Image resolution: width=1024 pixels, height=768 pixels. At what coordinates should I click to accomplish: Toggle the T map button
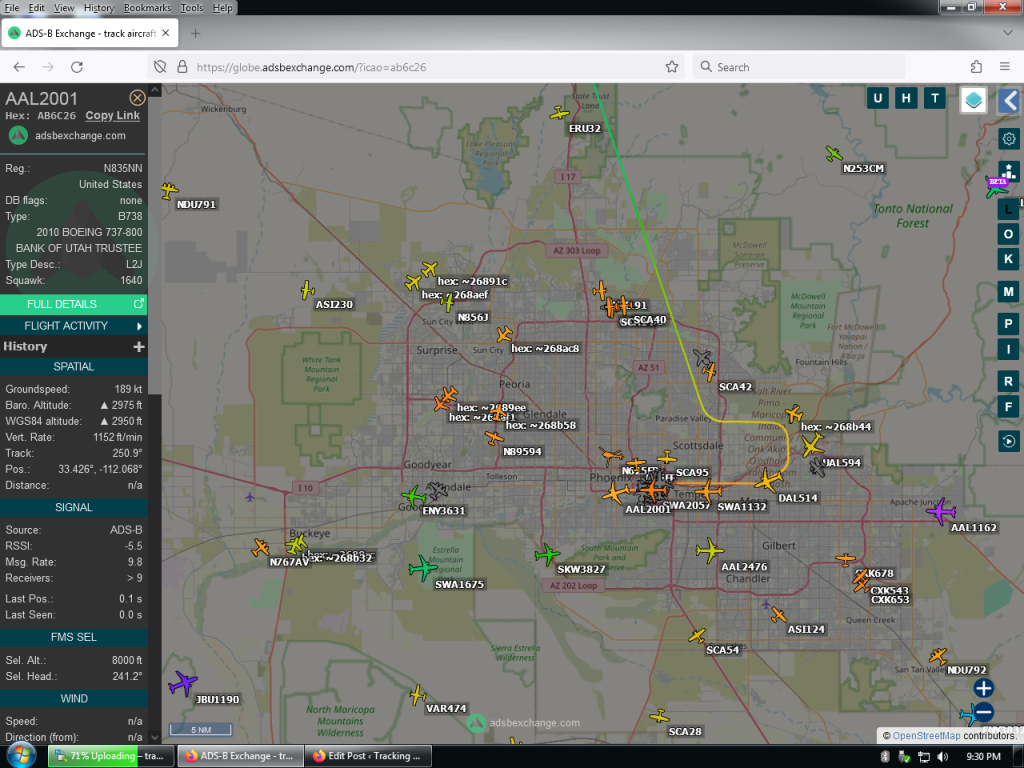point(935,99)
